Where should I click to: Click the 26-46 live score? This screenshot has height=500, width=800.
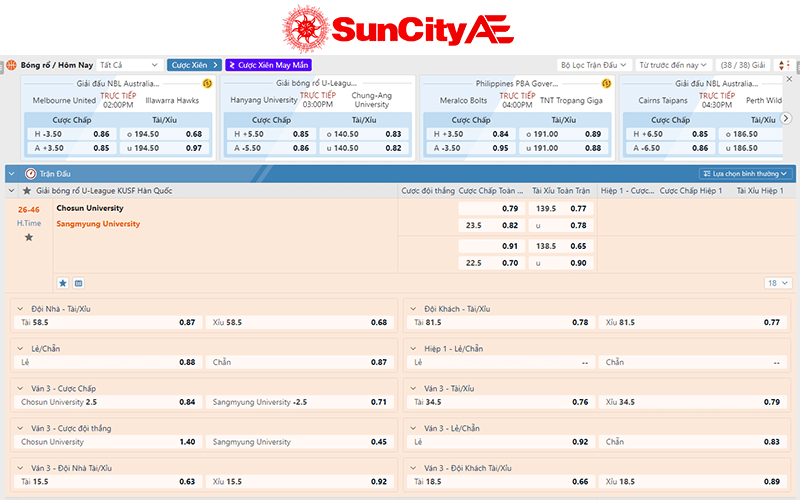29,210
